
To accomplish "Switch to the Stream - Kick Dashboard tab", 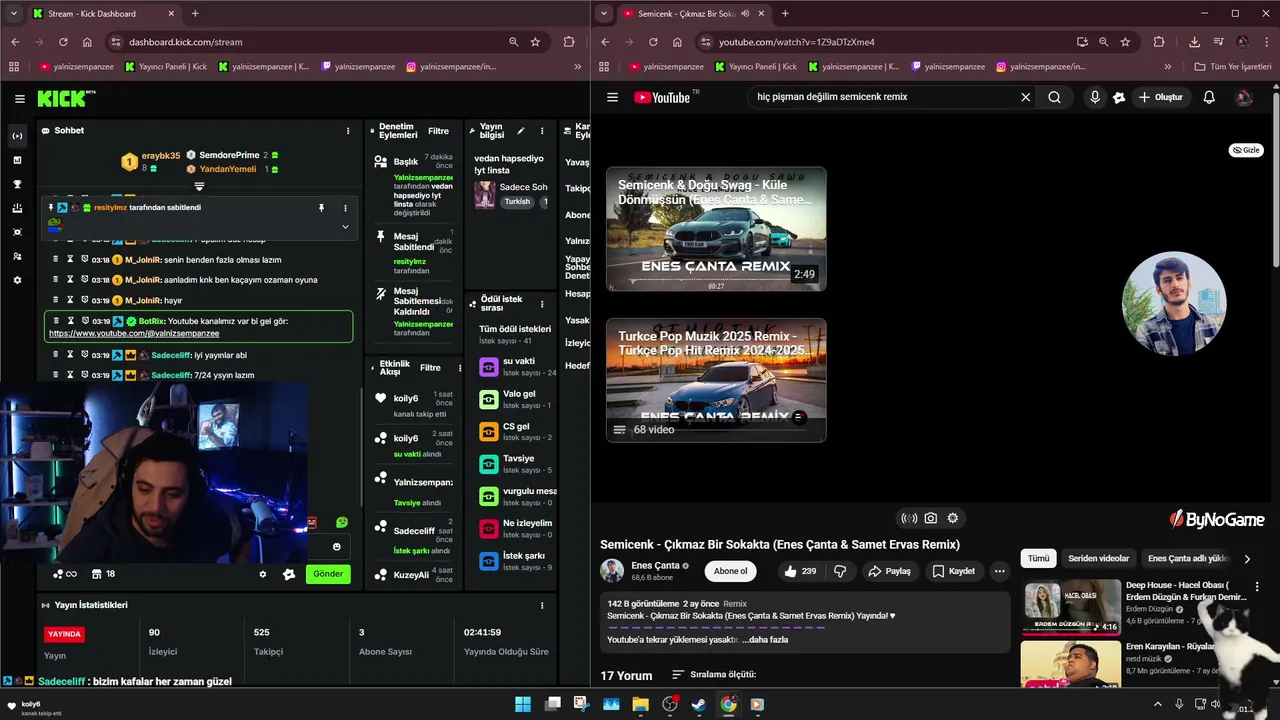I will point(102,14).
